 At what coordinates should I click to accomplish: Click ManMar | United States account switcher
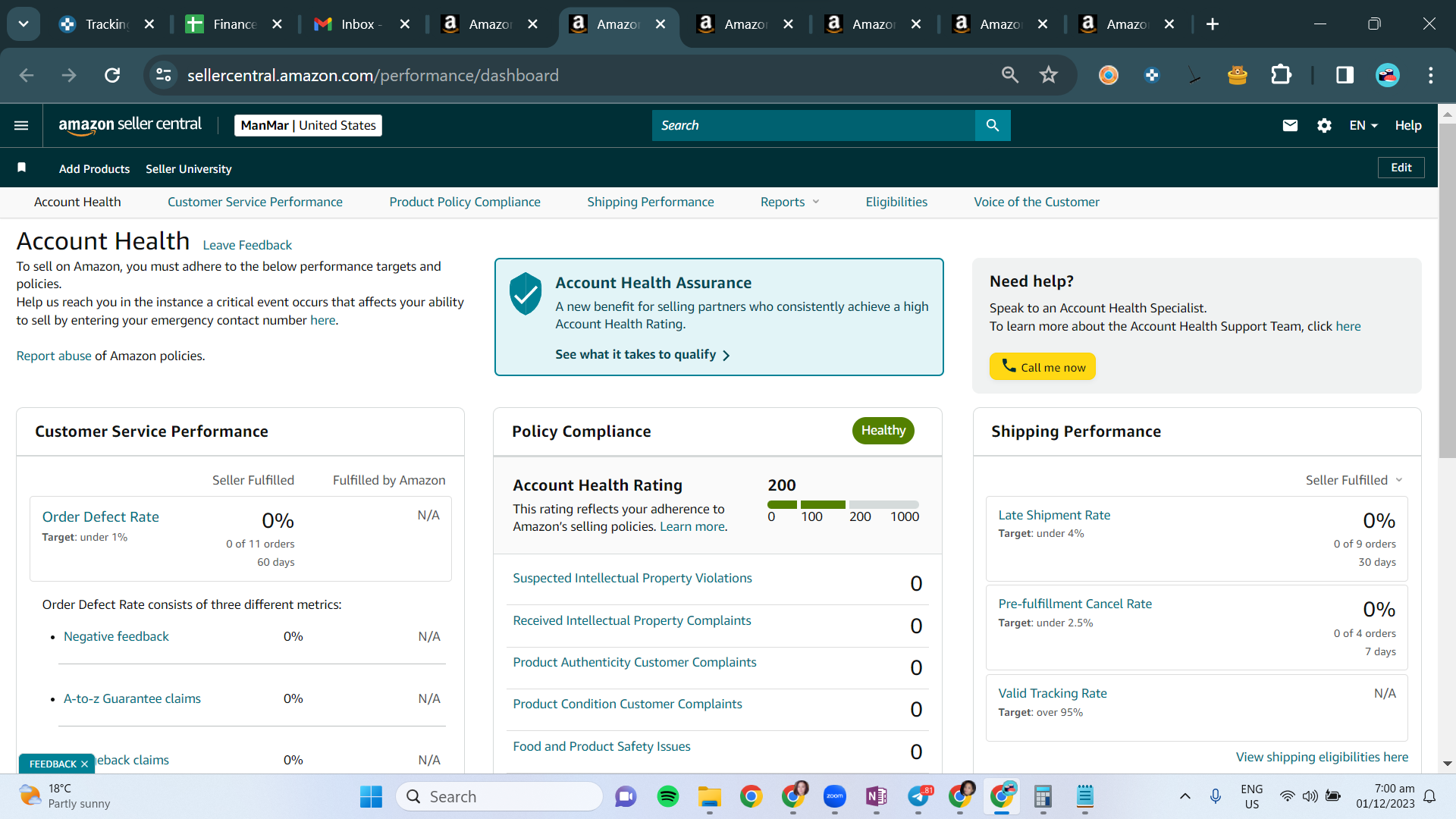309,126
